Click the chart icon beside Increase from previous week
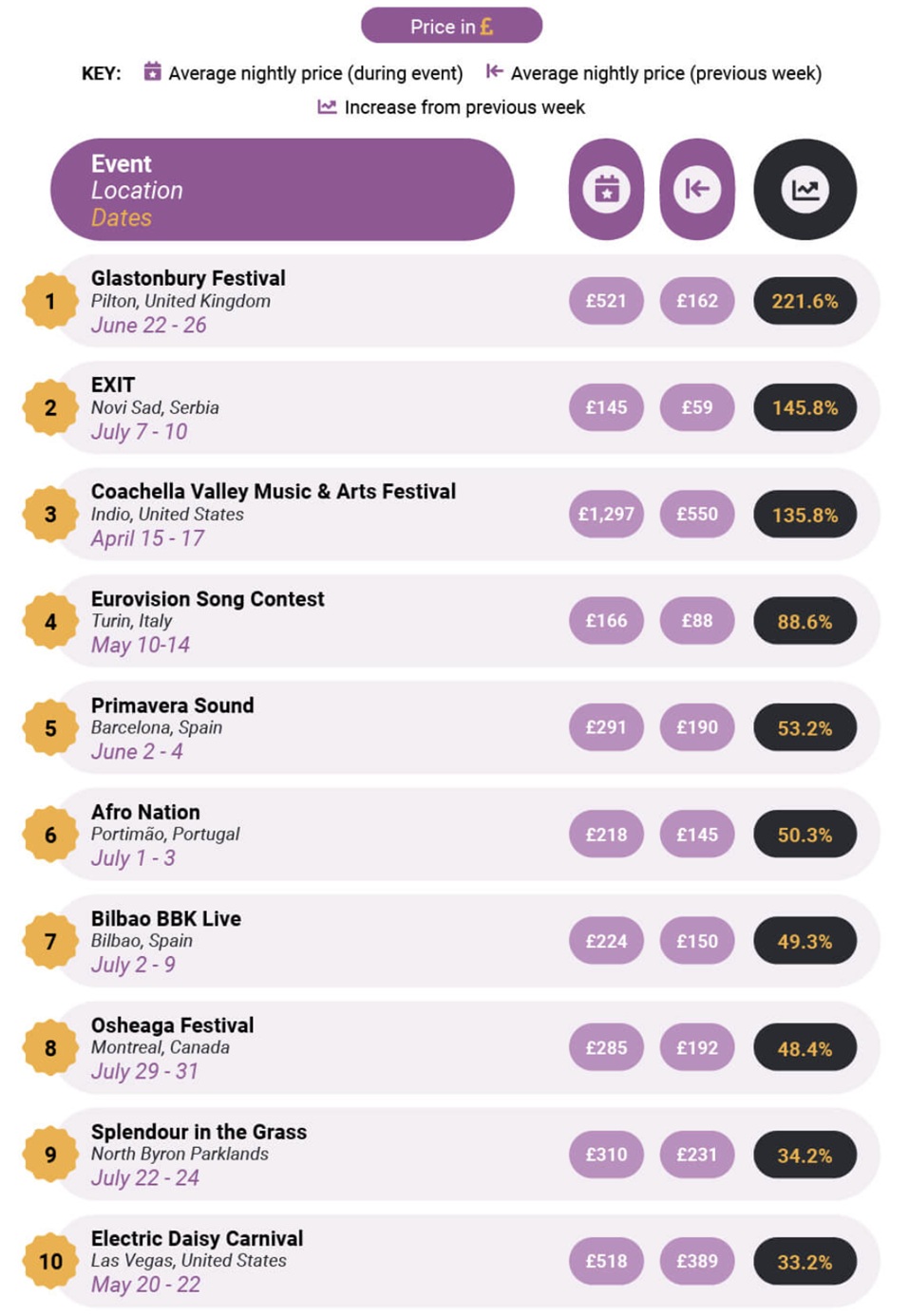This screenshot has height=1316, width=909. (327, 106)
